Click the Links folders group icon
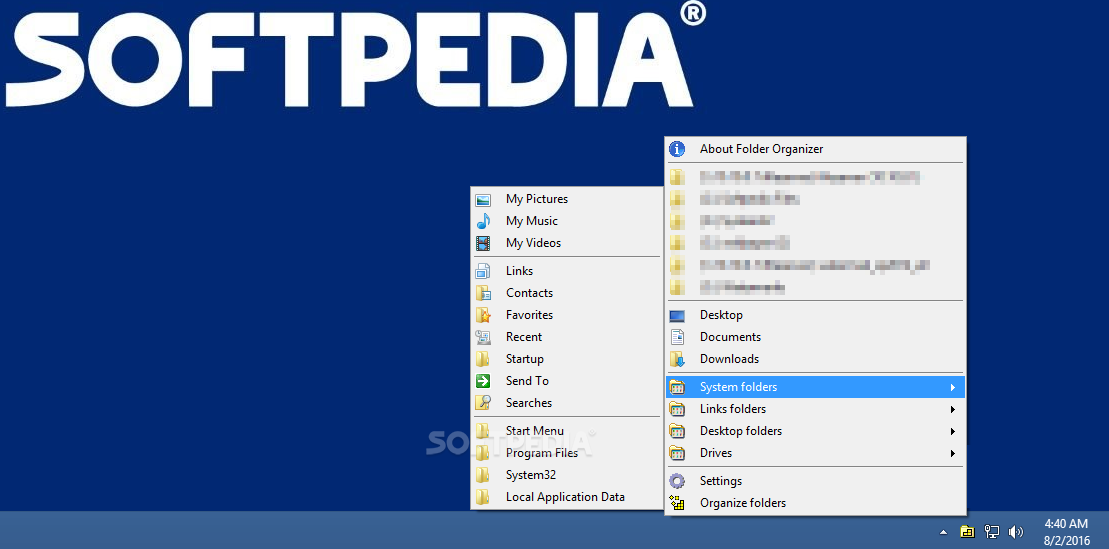 pyautogui.click(x=677, y=409)
